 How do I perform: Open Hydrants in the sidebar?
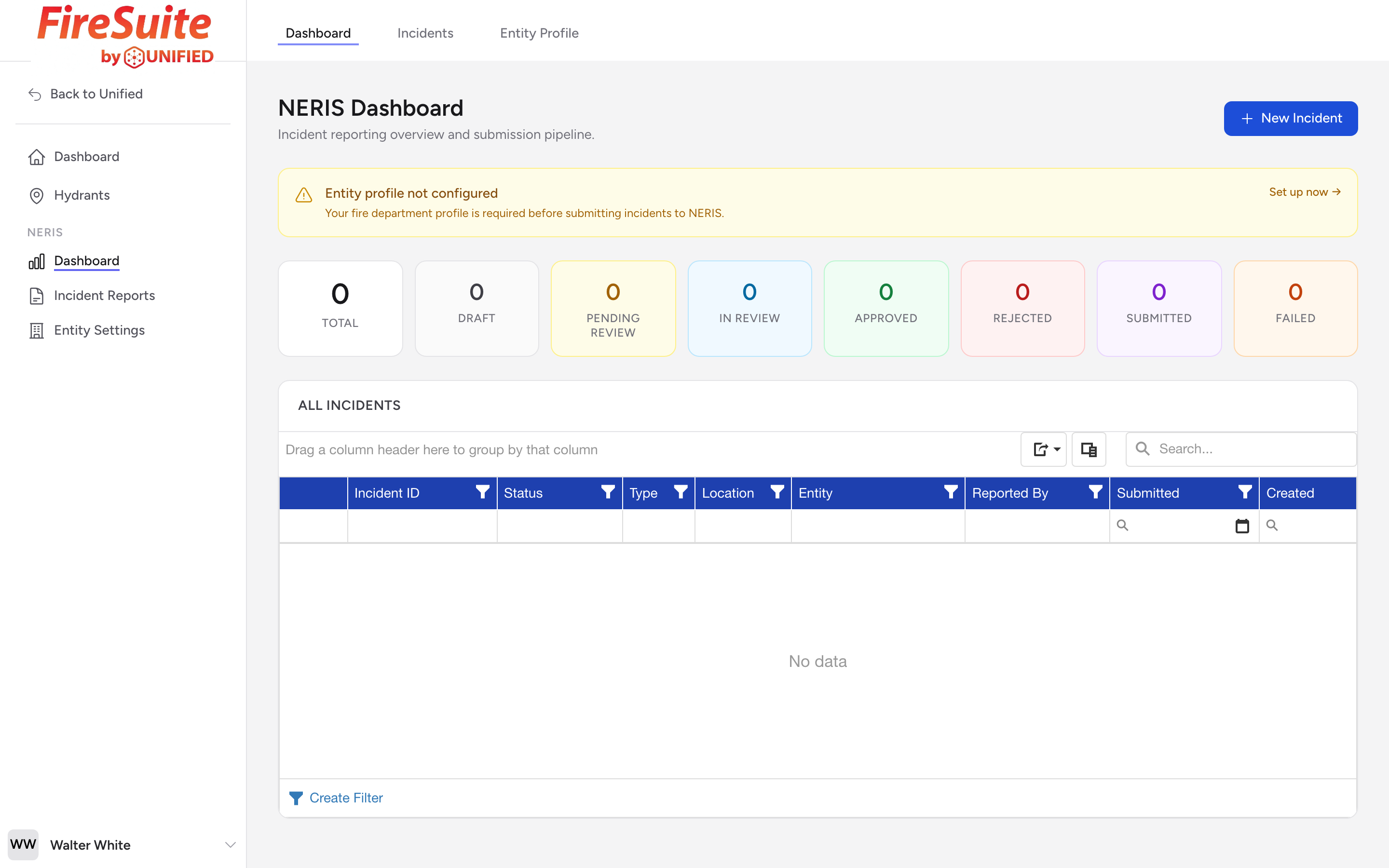(x=82, y=195)
